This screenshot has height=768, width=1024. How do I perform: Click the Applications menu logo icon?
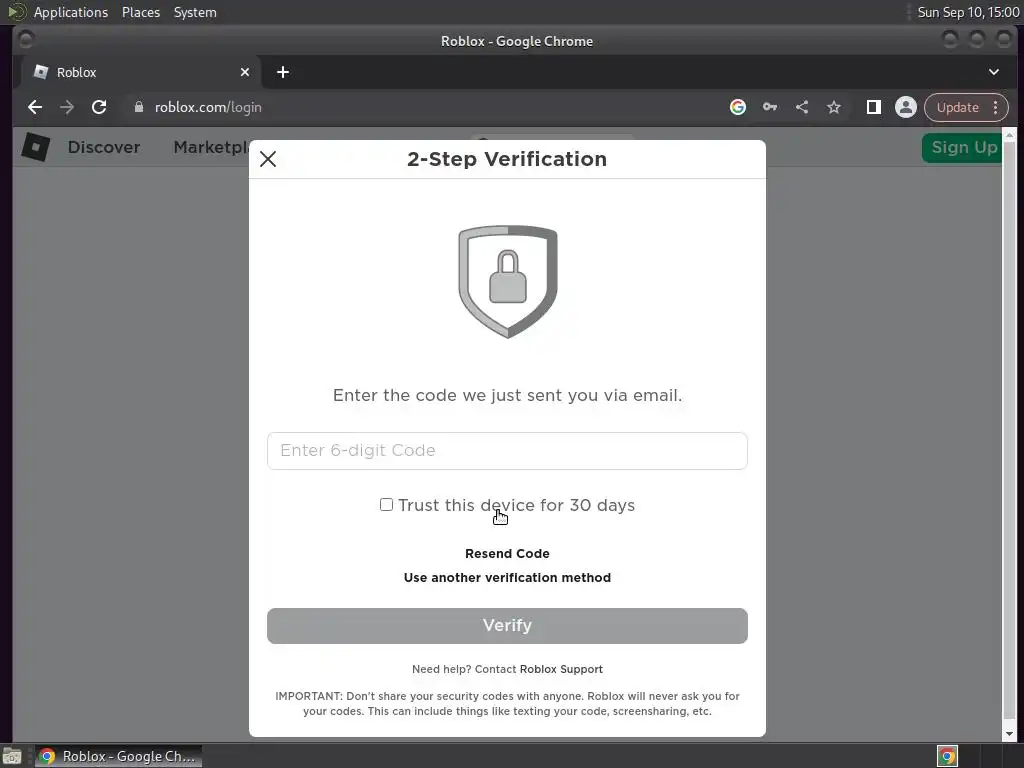pyautogui.click(x=16, y=12)
